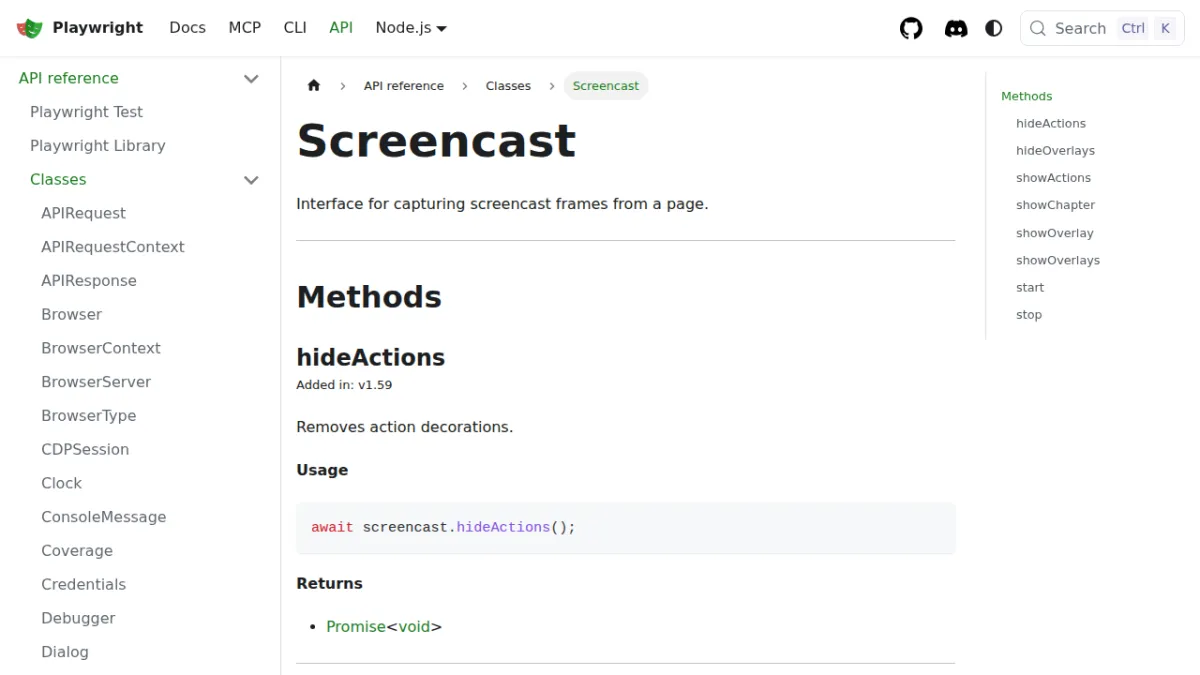
Task: Open BrowserType class page
Action: (x=88, y=416)
